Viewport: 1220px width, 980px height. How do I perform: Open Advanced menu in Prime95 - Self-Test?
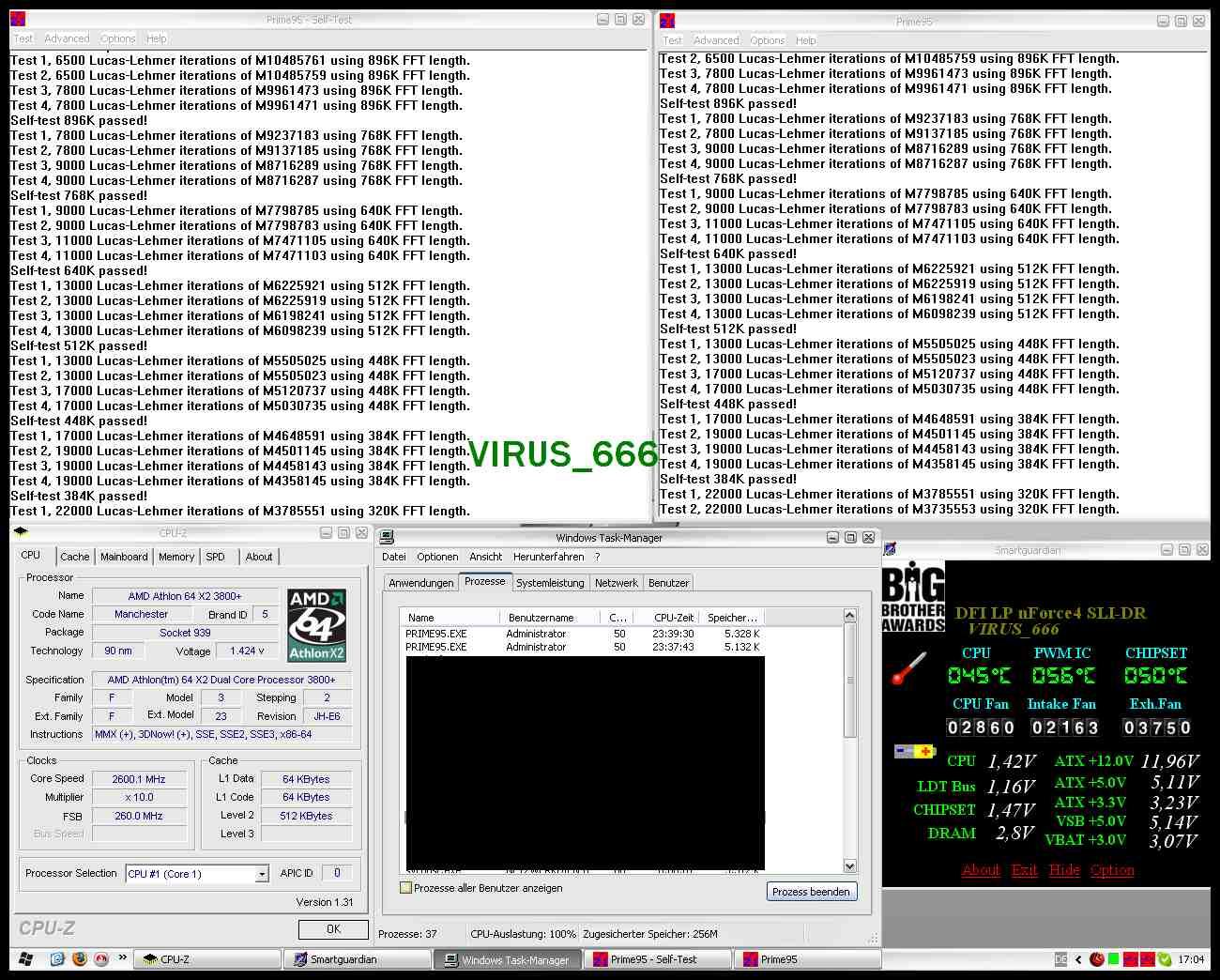coord(67,38)
